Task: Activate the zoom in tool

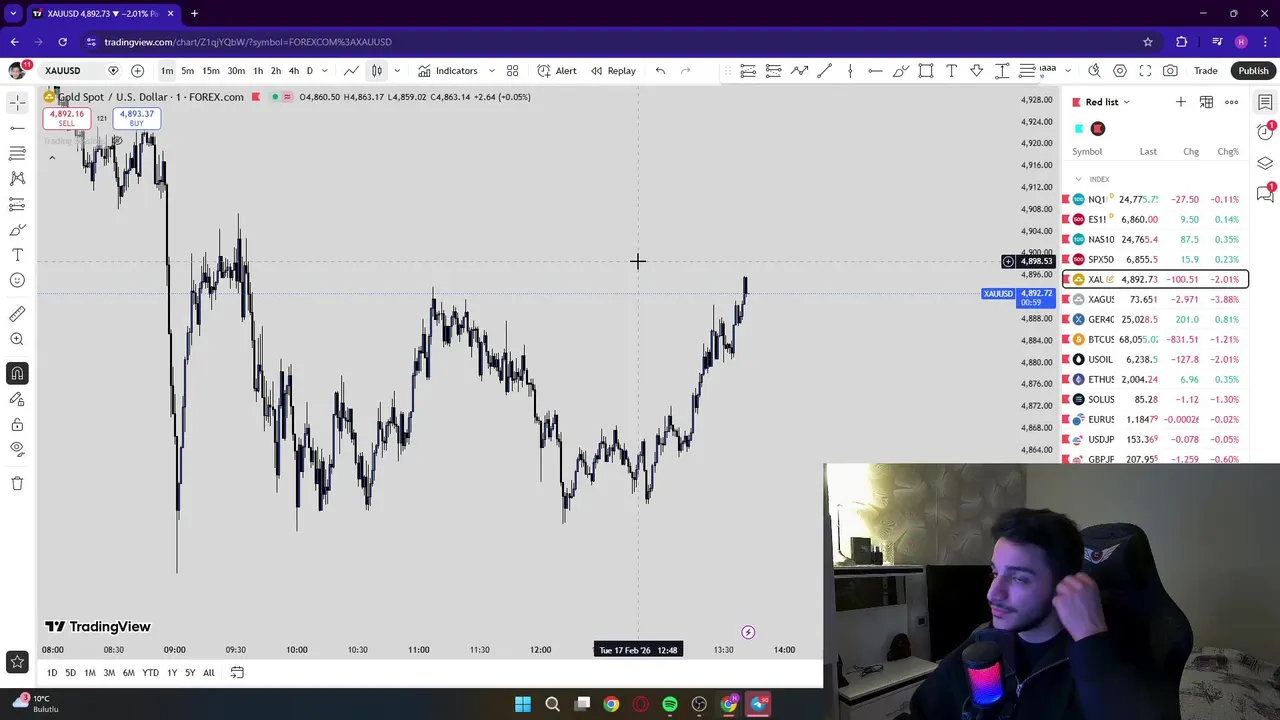Action: tap(17, 340)
